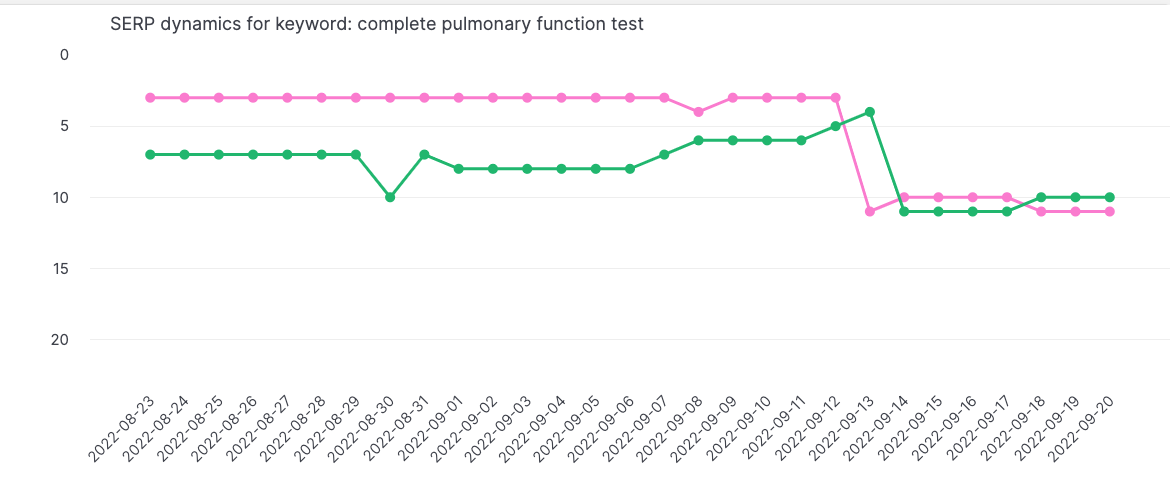
Task: Click the green peak point on 2022-09-13
Action: [x=870, y=112]
